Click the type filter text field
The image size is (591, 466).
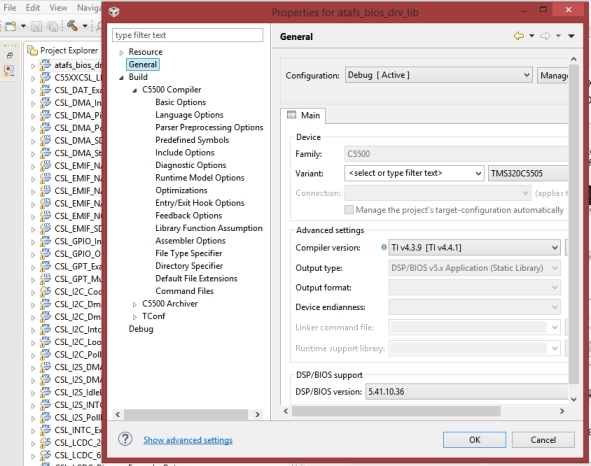[x=187, y=35]
